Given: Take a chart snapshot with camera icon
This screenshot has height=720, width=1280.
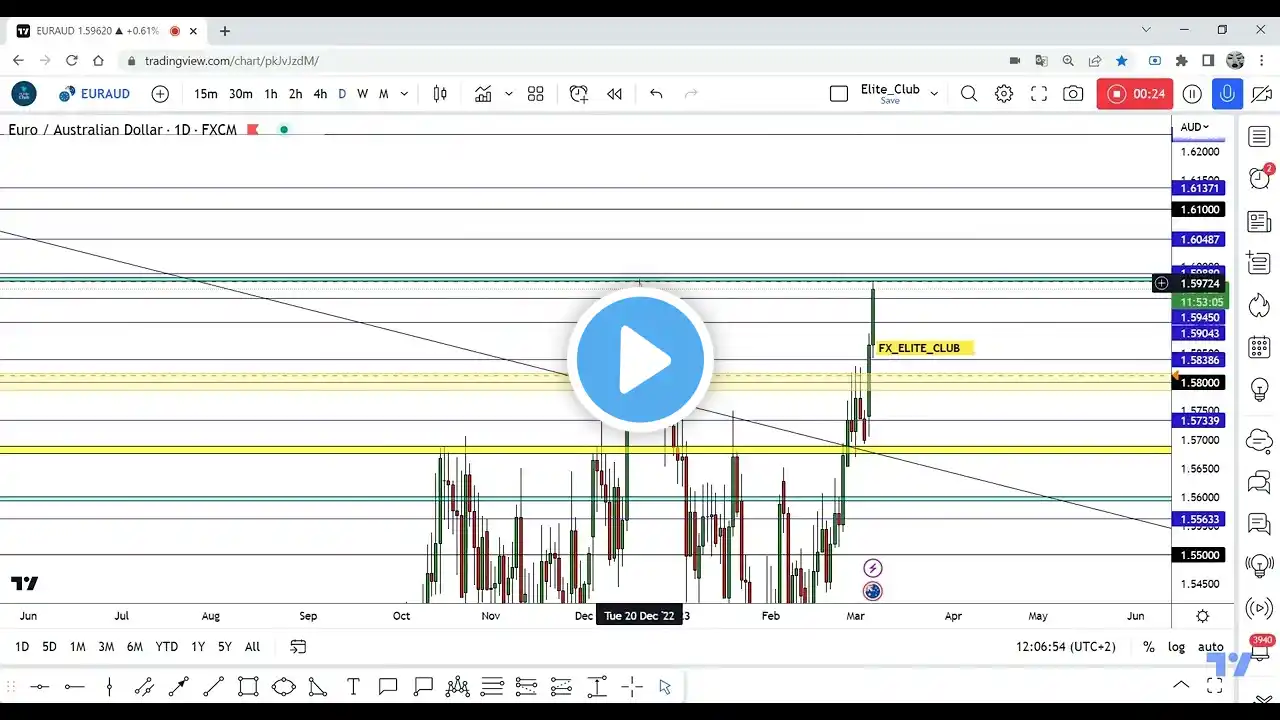Looking at the screenshot, I should (1073, 94).
